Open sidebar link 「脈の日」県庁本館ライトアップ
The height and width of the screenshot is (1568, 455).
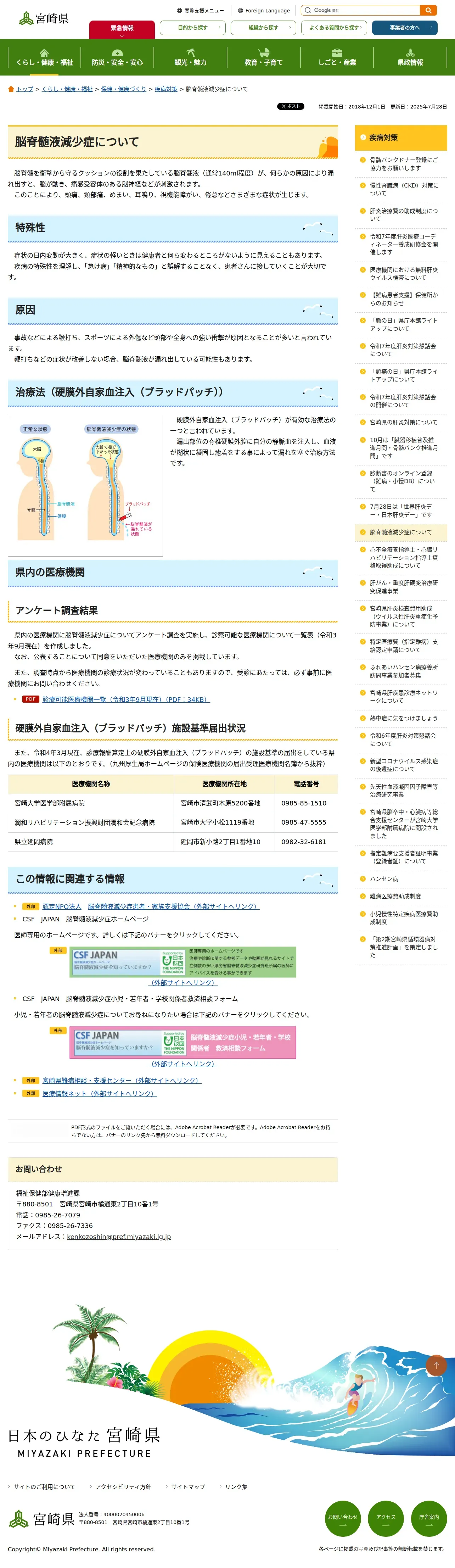pyautogui.click(x=404, y=324)
